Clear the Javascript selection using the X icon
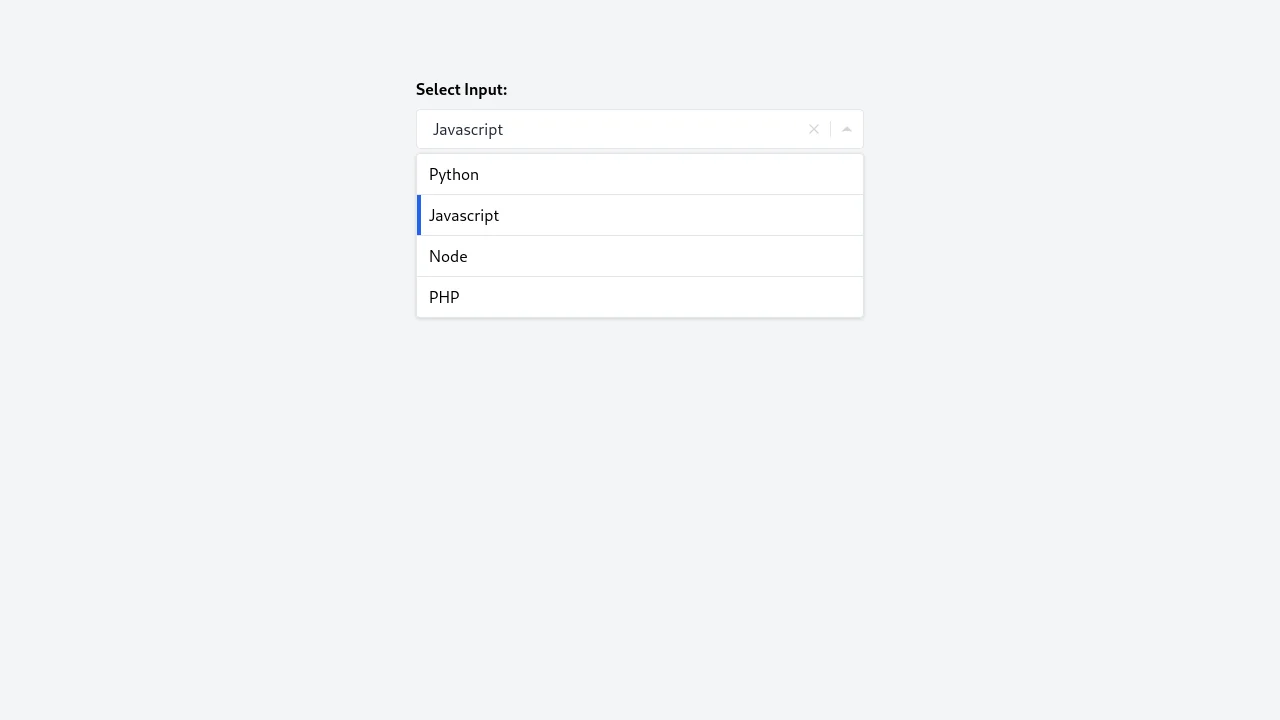This screenshot has height=720, width=1280. click(813, 129)
